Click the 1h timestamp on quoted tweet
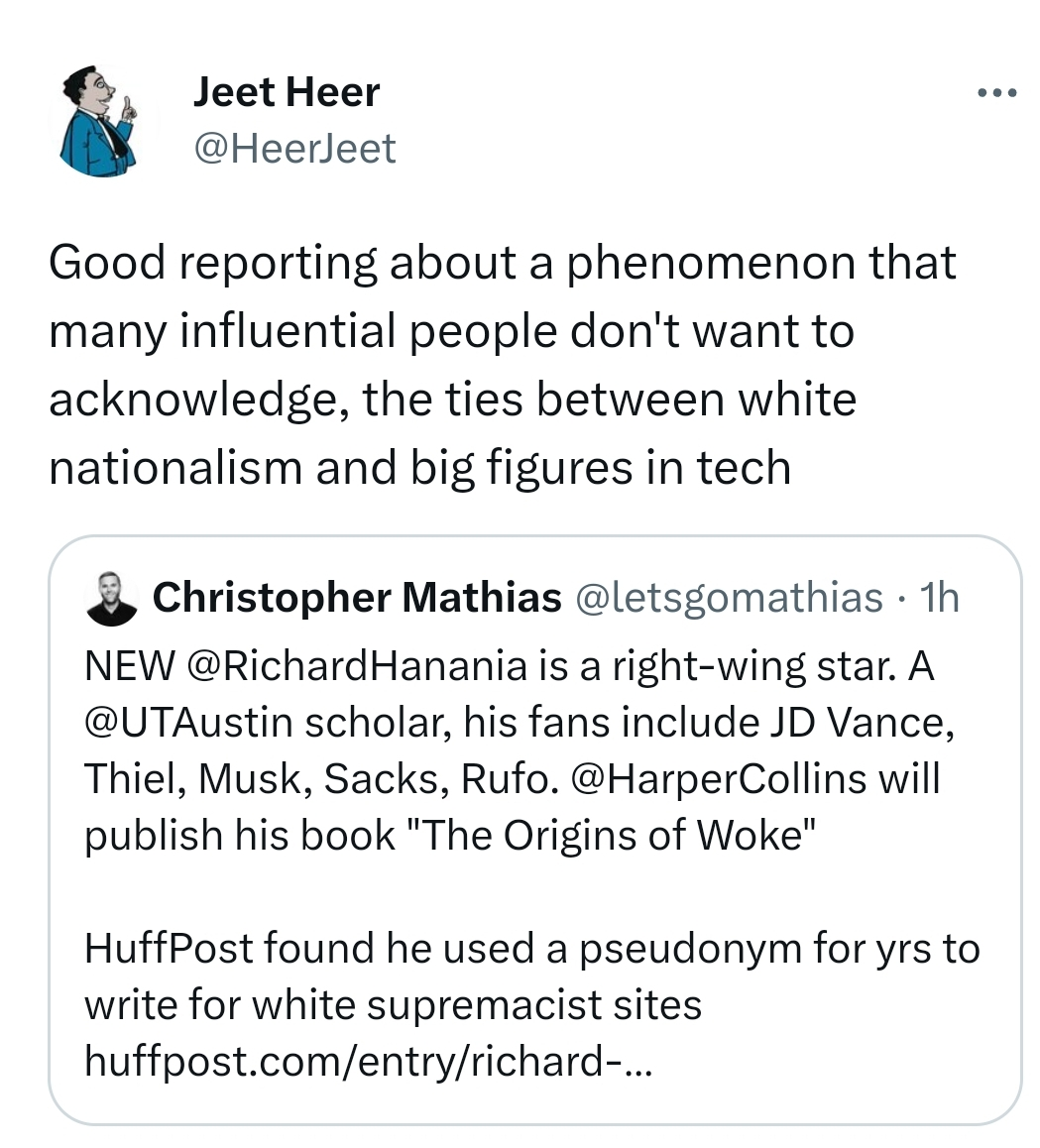 [x=938, y=598]
